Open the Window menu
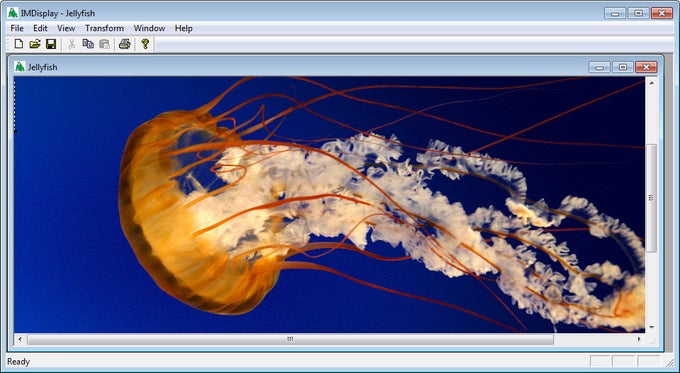680x373 pixels. (x=149, y=28)
